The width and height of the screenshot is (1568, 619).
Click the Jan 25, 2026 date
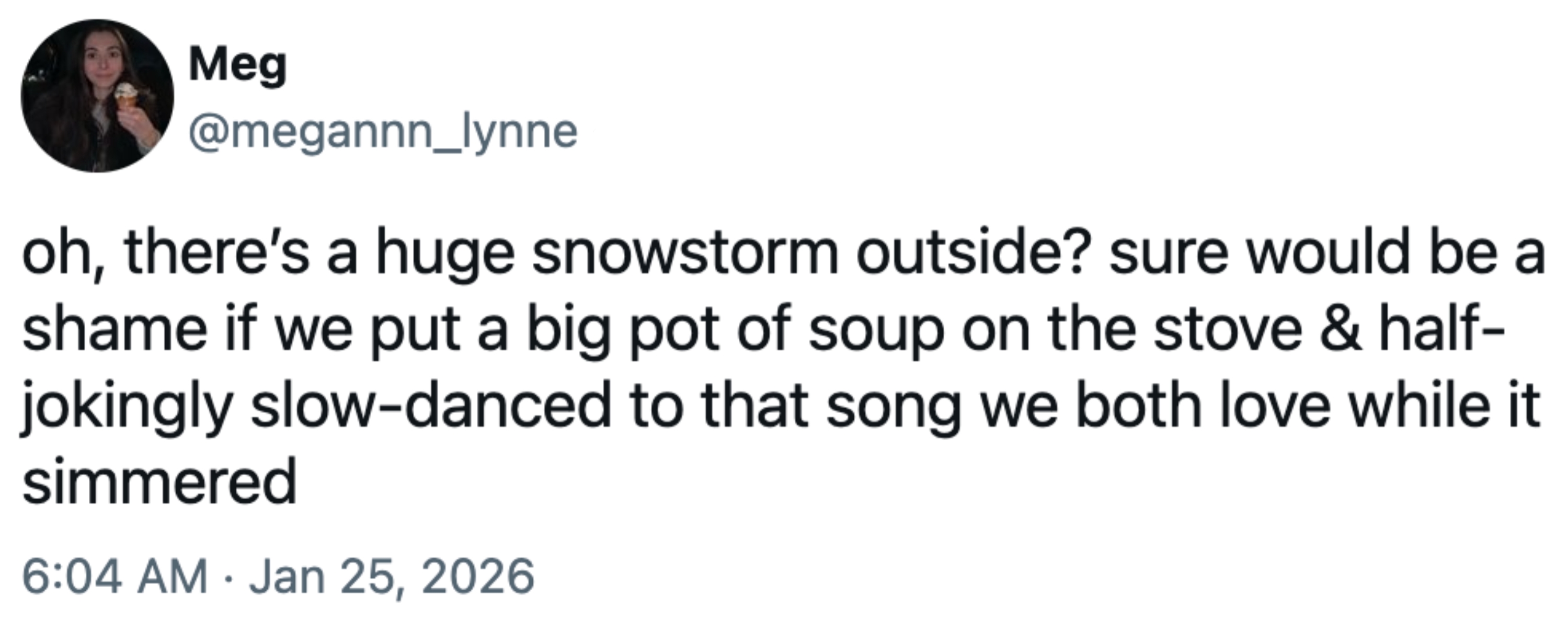pyautogui.click(x=392, y=576)
